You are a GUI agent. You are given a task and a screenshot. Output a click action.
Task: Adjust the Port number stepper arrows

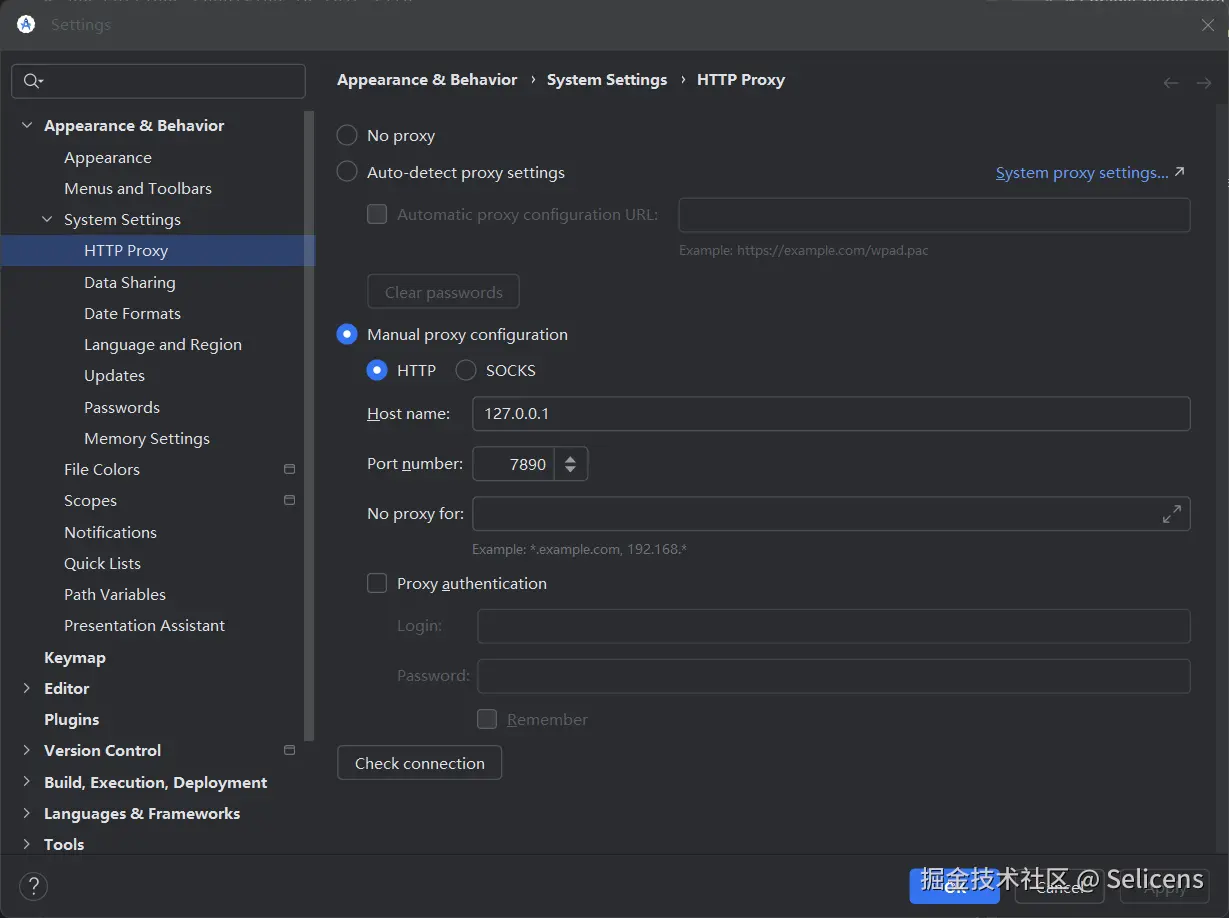pos(570,464)
